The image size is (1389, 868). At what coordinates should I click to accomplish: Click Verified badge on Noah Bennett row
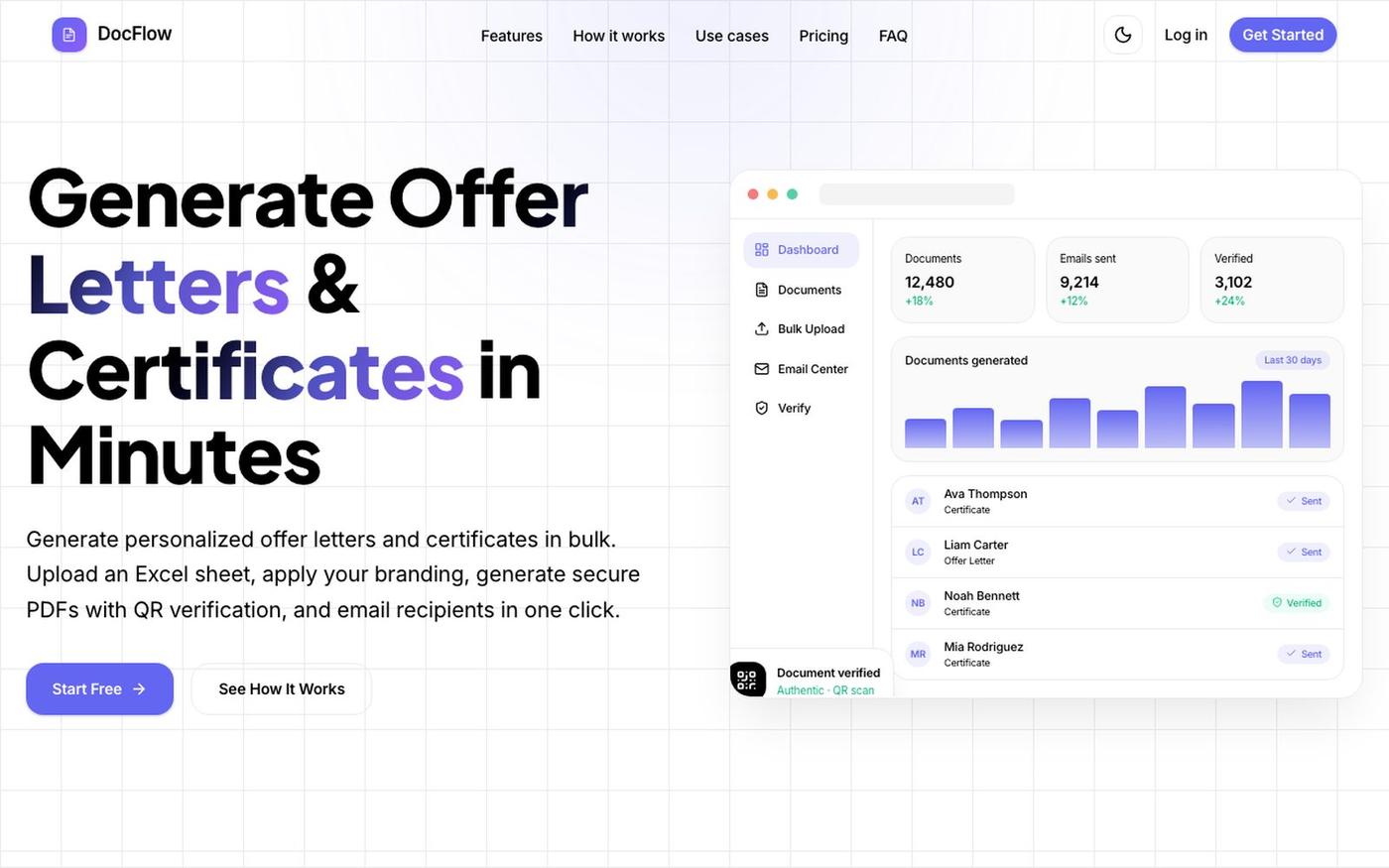coord(1297,603)
